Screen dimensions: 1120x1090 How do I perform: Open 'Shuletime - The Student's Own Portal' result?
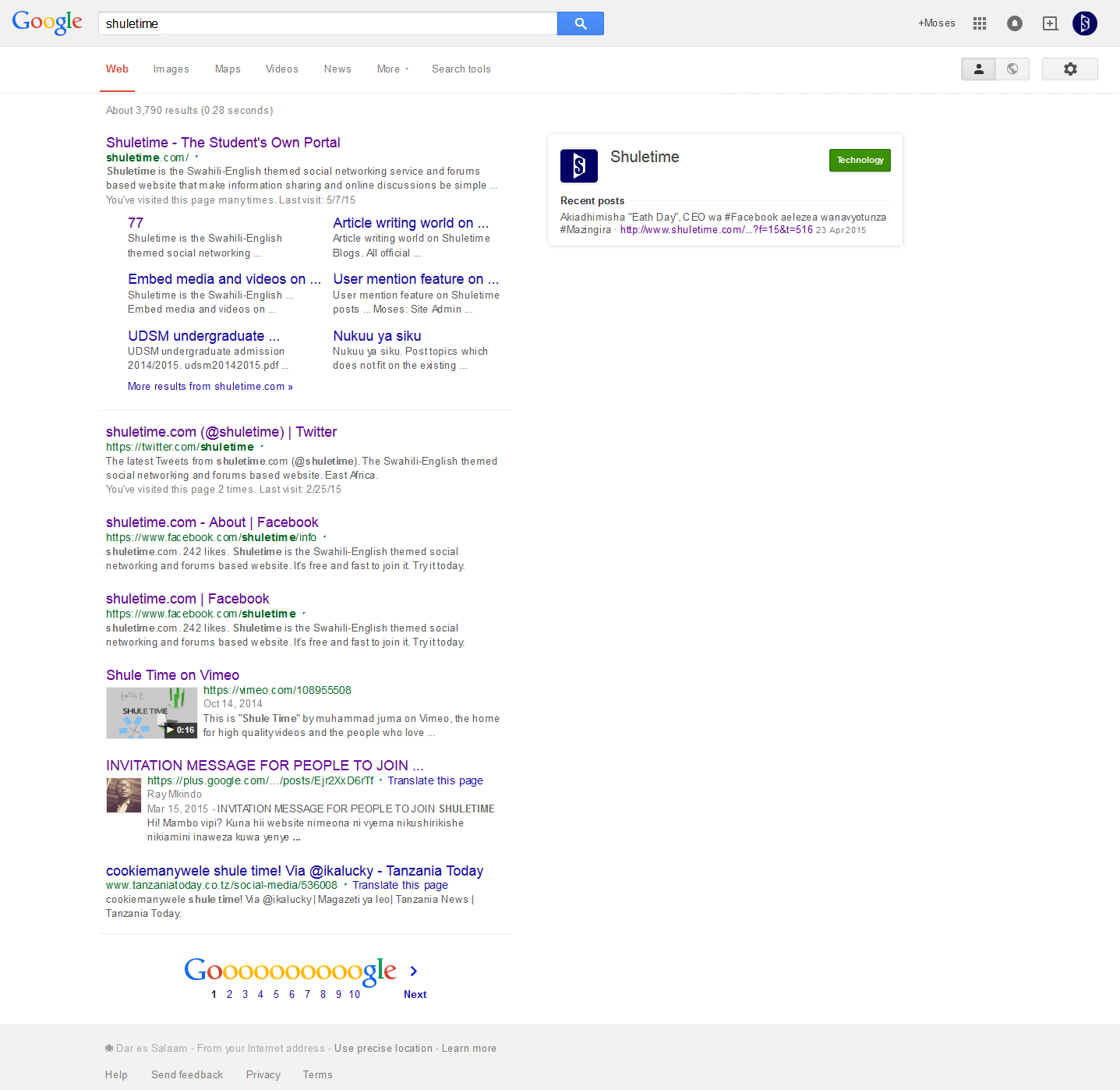coord(223,143)
